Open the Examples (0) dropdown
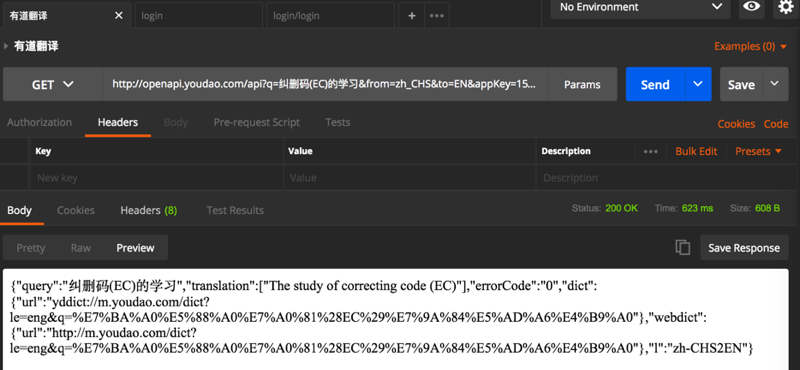Viewport: 800px width, 370px height. 751,46
